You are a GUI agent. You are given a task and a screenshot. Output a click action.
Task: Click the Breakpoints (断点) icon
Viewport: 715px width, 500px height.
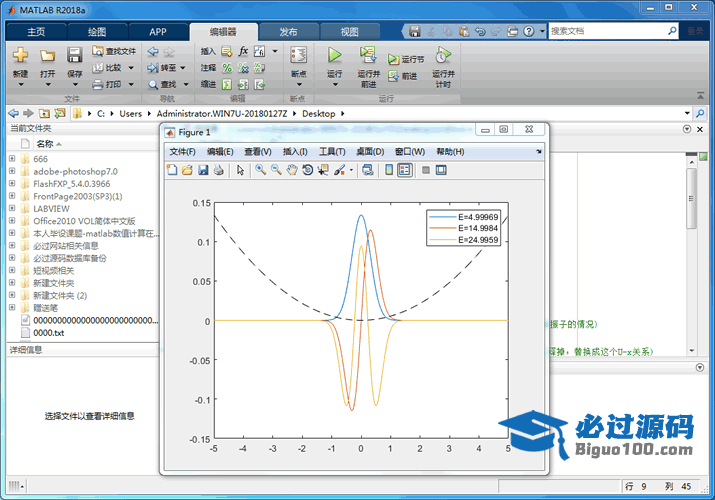point(299,55)
